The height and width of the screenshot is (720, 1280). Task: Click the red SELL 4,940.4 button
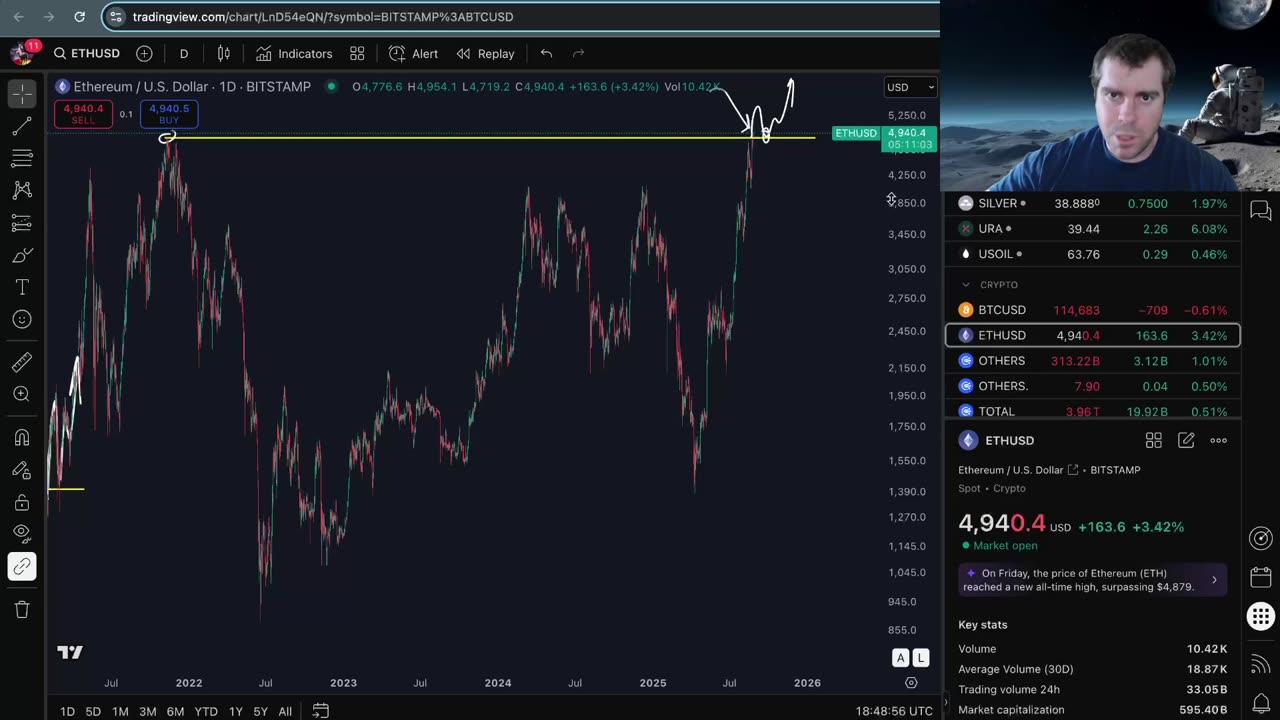[x=83, y=114]
